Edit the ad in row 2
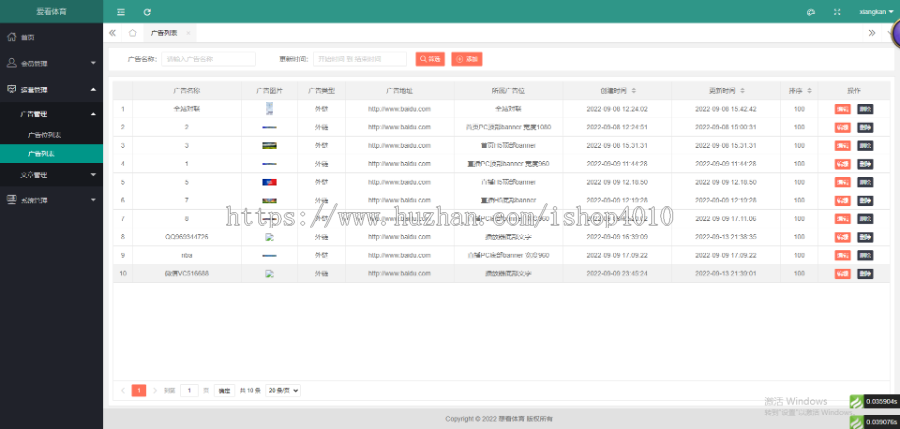900x429 pixels. [x=843, y=127]
